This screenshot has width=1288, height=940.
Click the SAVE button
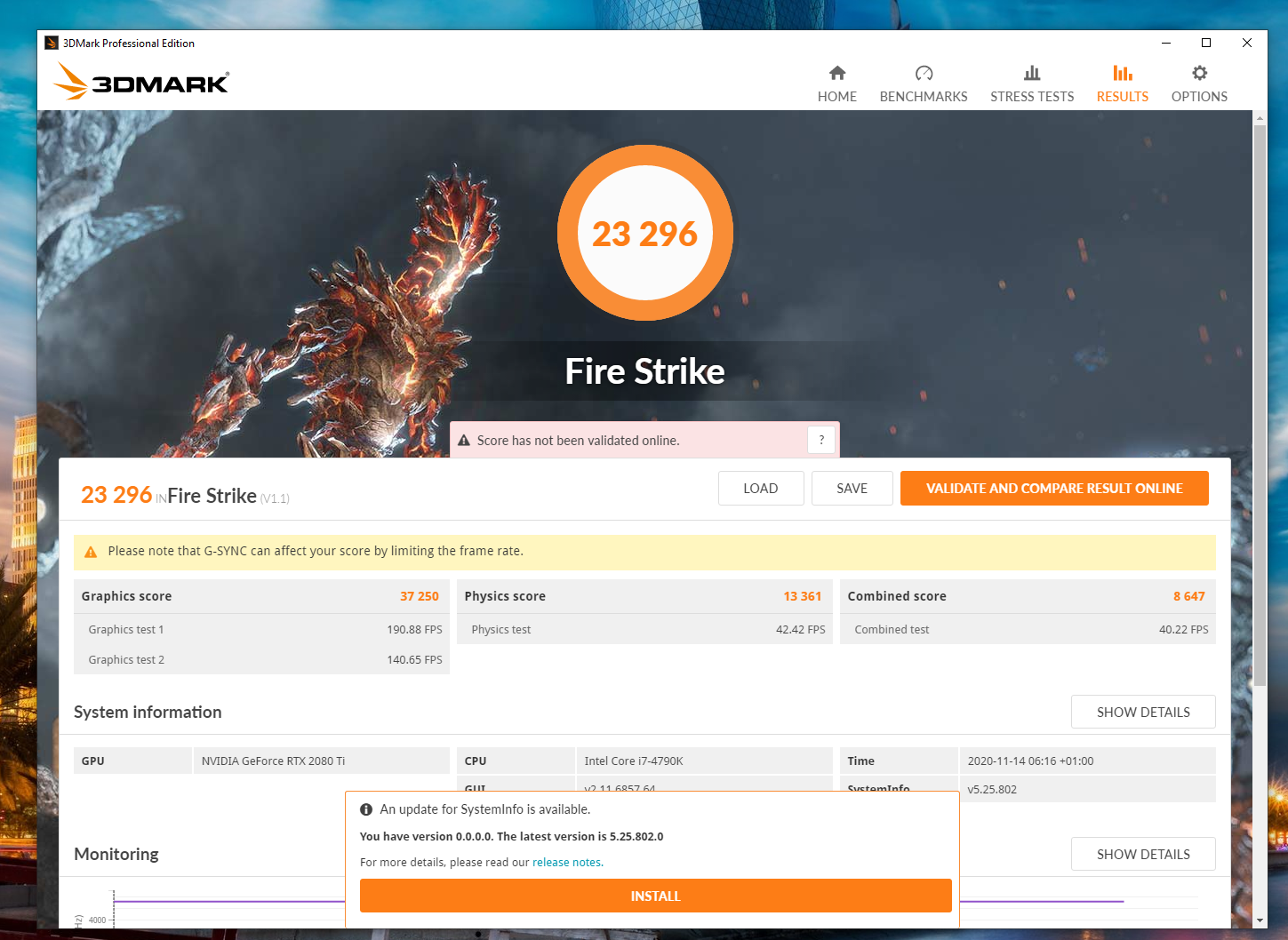click(x=852, y=489)
